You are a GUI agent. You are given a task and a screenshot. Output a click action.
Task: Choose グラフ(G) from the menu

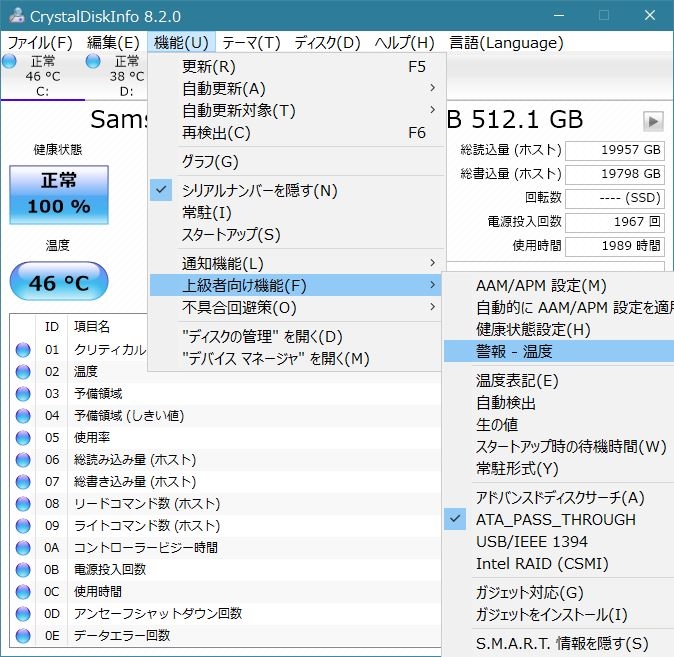tap(210, 161)
